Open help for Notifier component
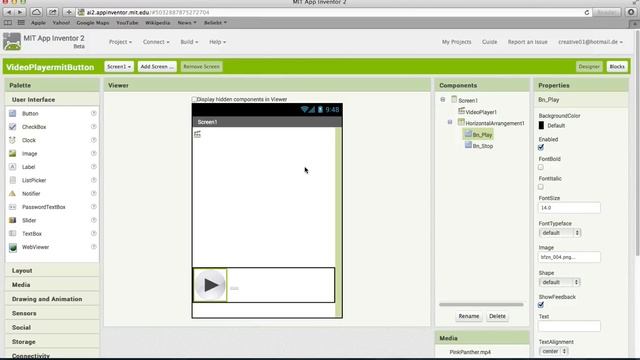This screenshot has height=360, width=640. (93, 193)
